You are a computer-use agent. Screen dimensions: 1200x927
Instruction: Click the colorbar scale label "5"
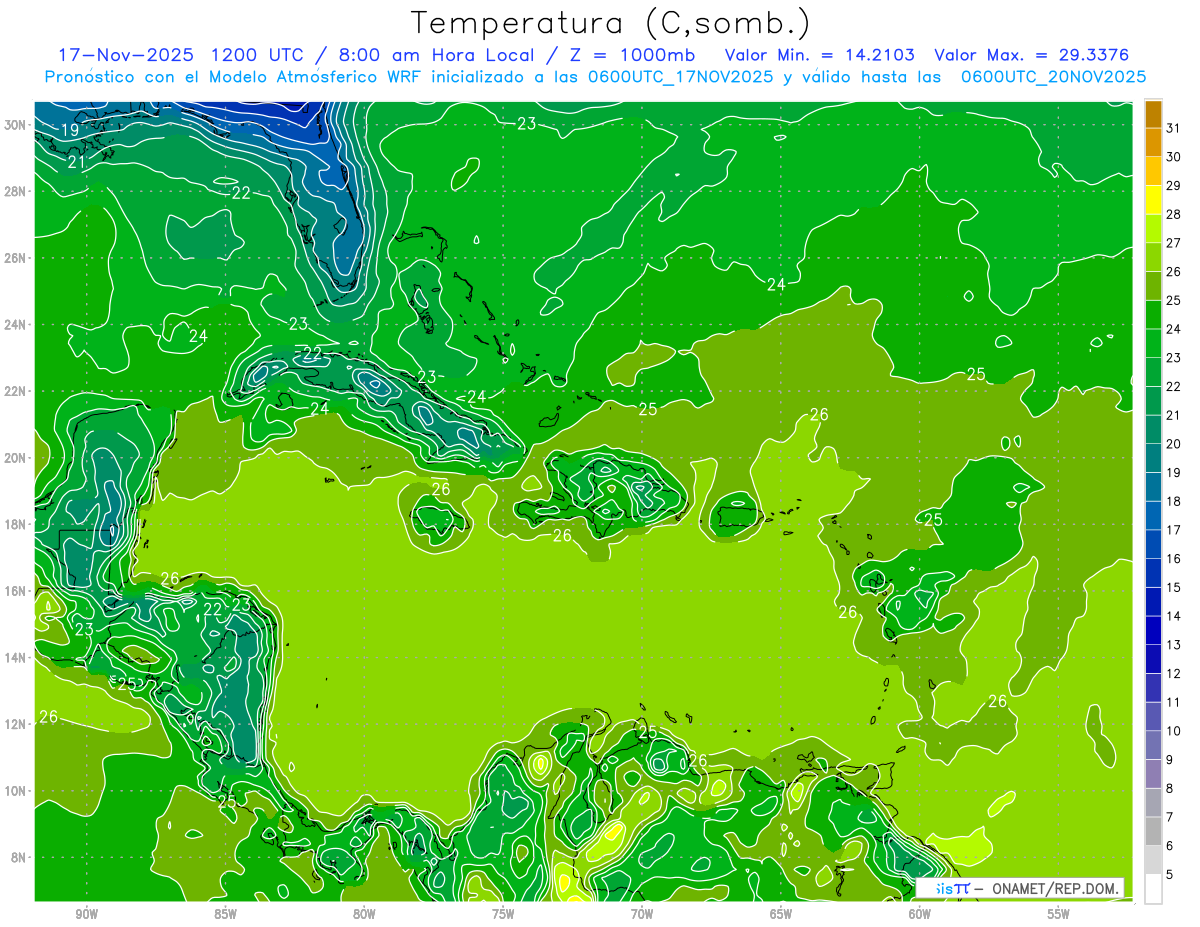coord(1170,875)
